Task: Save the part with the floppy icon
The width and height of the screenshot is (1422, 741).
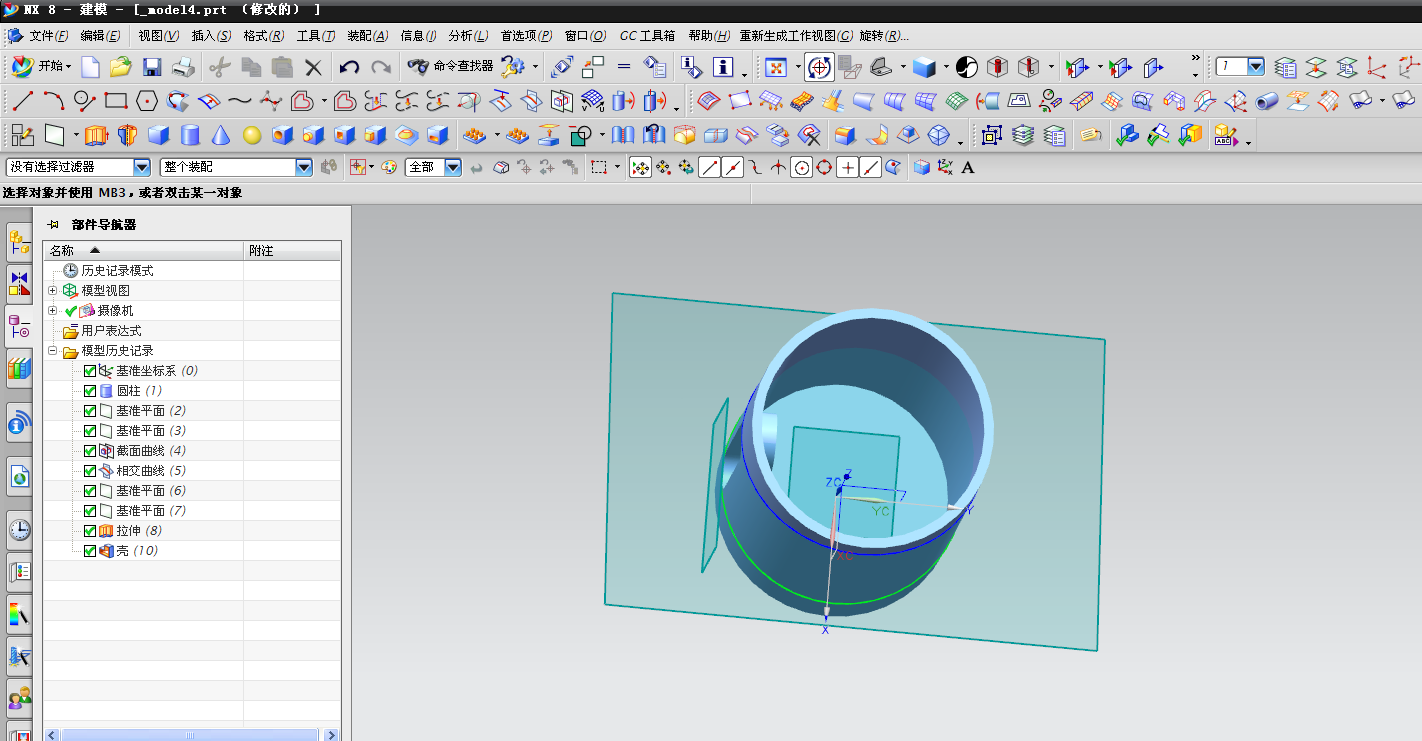Action: tap(152, 67)
